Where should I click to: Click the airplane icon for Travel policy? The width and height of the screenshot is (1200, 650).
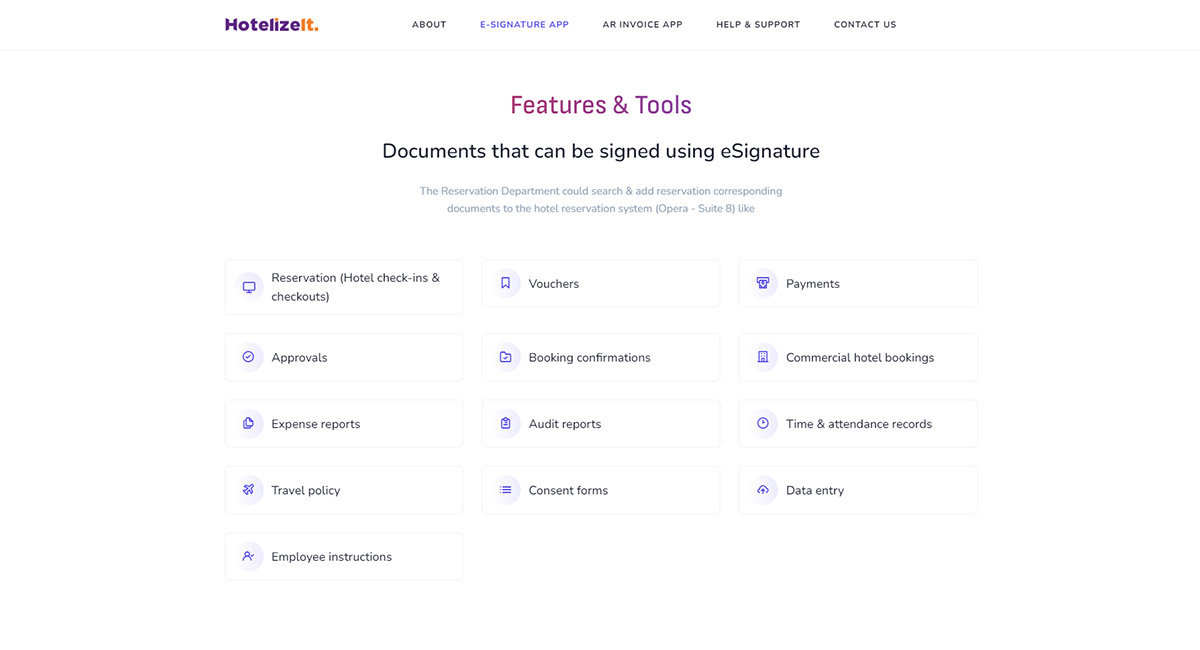pyautogui.click(x=249, y=490)
